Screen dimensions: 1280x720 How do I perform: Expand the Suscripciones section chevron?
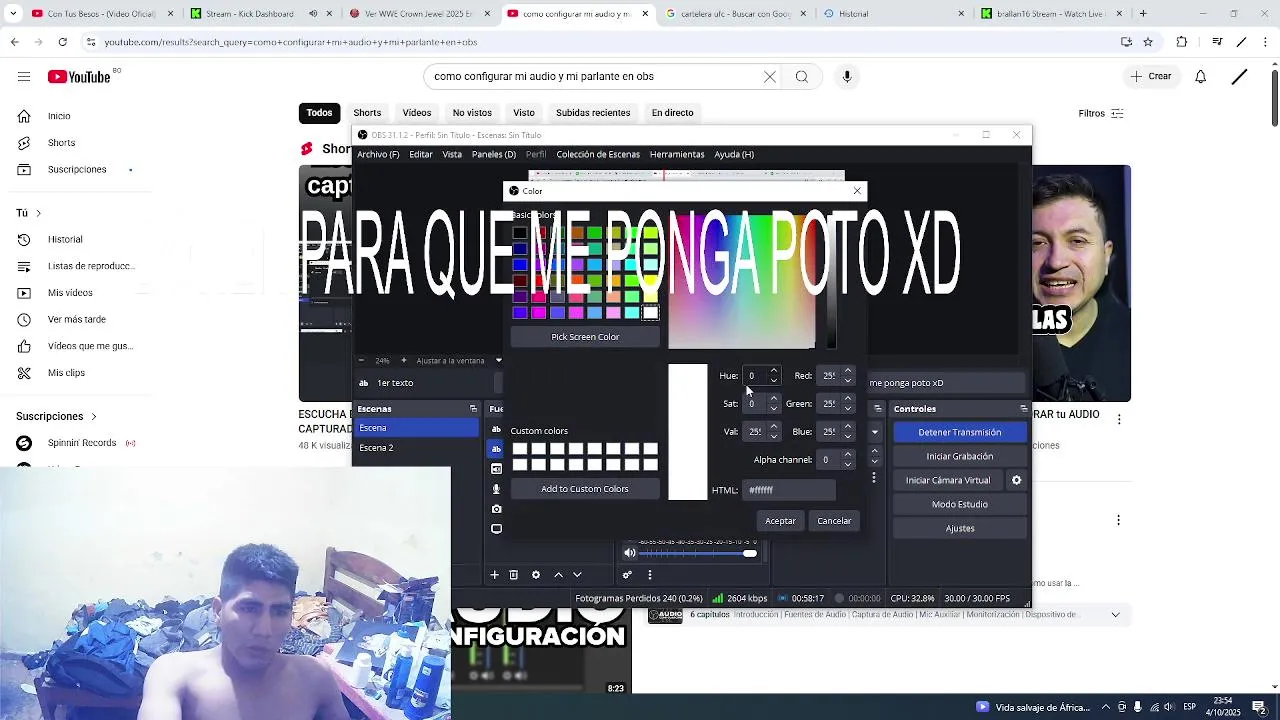point(94,416)
